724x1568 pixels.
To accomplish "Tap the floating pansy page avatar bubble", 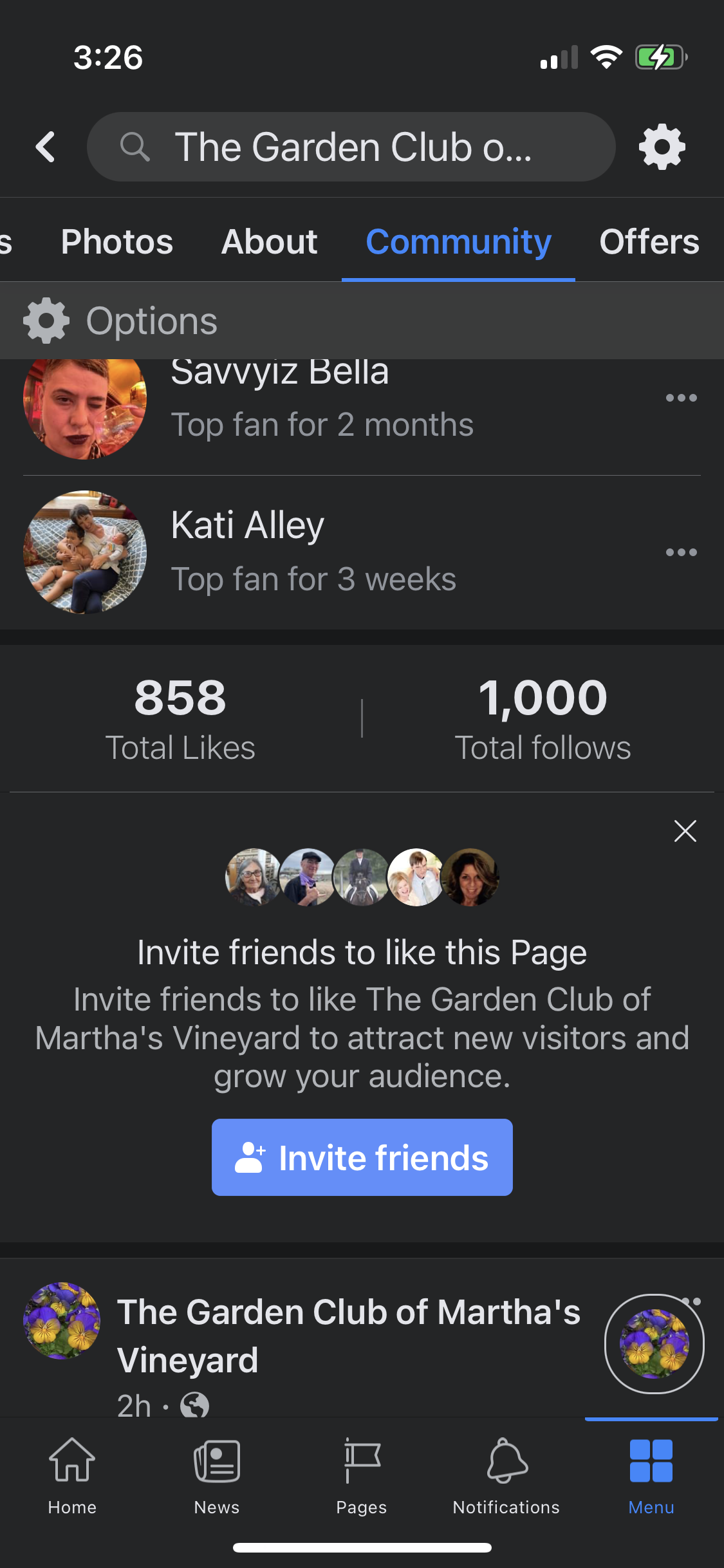I will coord(654,1343).
